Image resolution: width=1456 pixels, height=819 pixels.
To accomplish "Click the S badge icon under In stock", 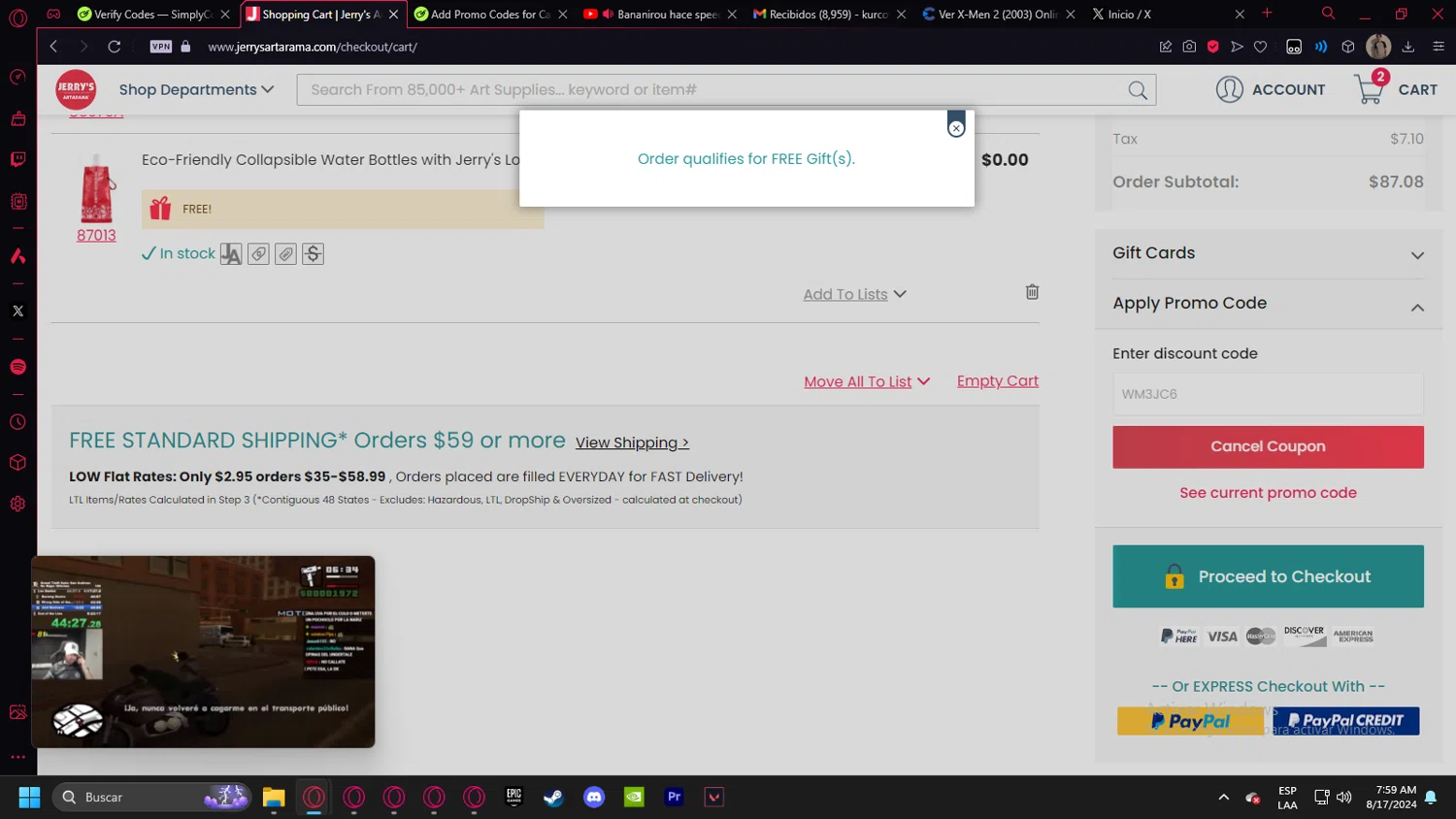I will pos(313,254).
